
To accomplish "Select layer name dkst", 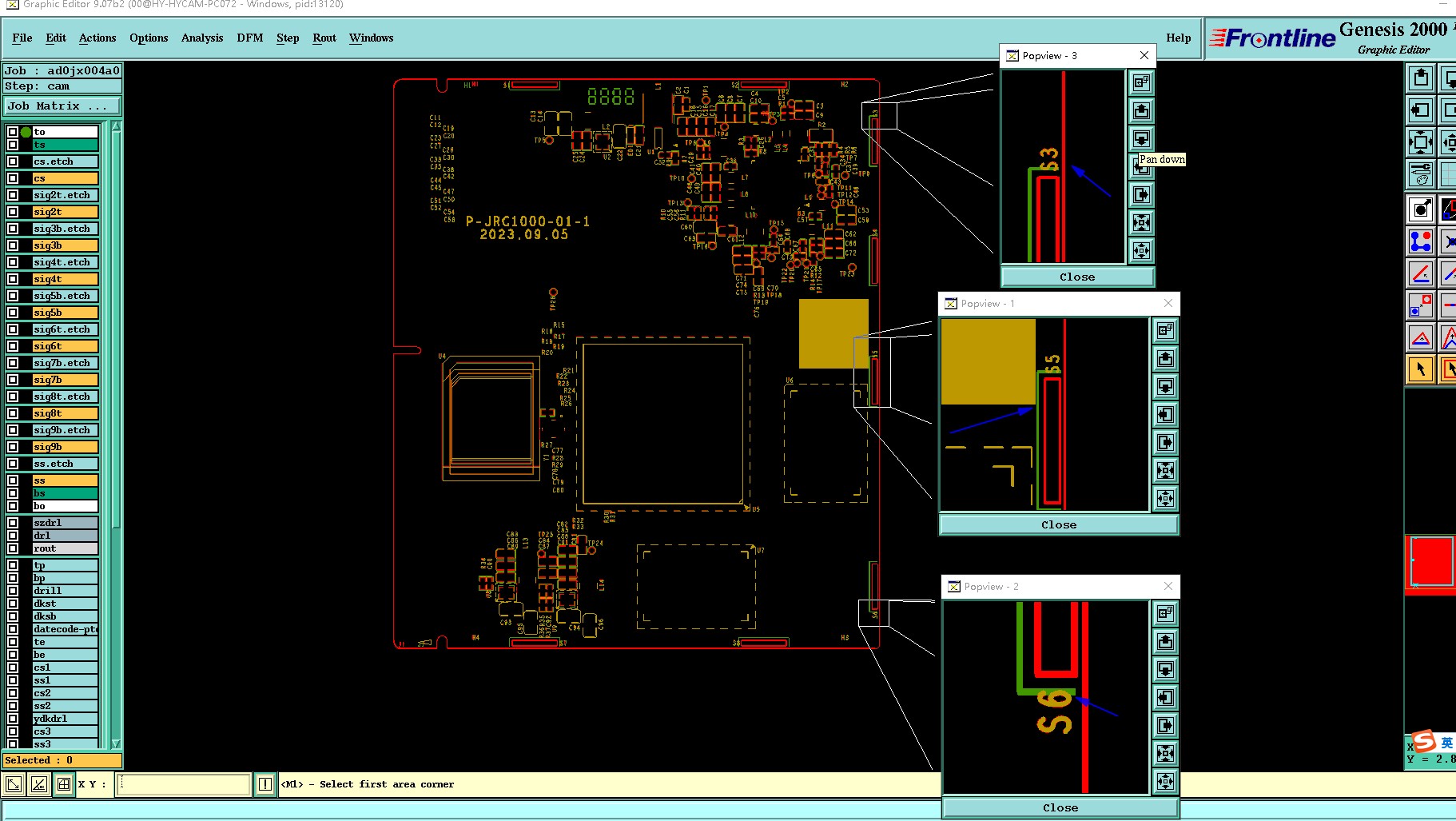I will coord(66,604).
